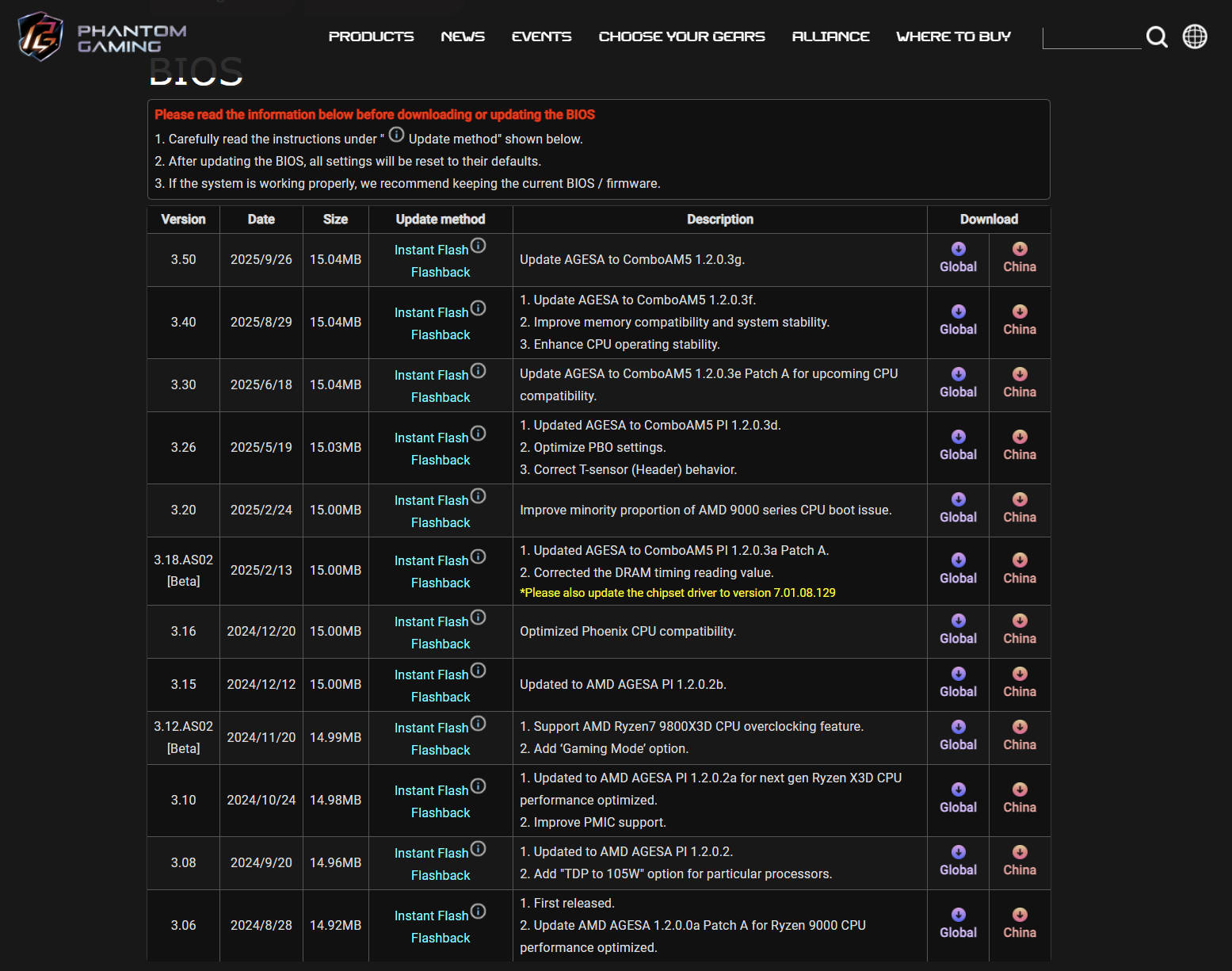The image size is (1232, 971).
Task: Open the News menu item
Action: click(463, 36)
